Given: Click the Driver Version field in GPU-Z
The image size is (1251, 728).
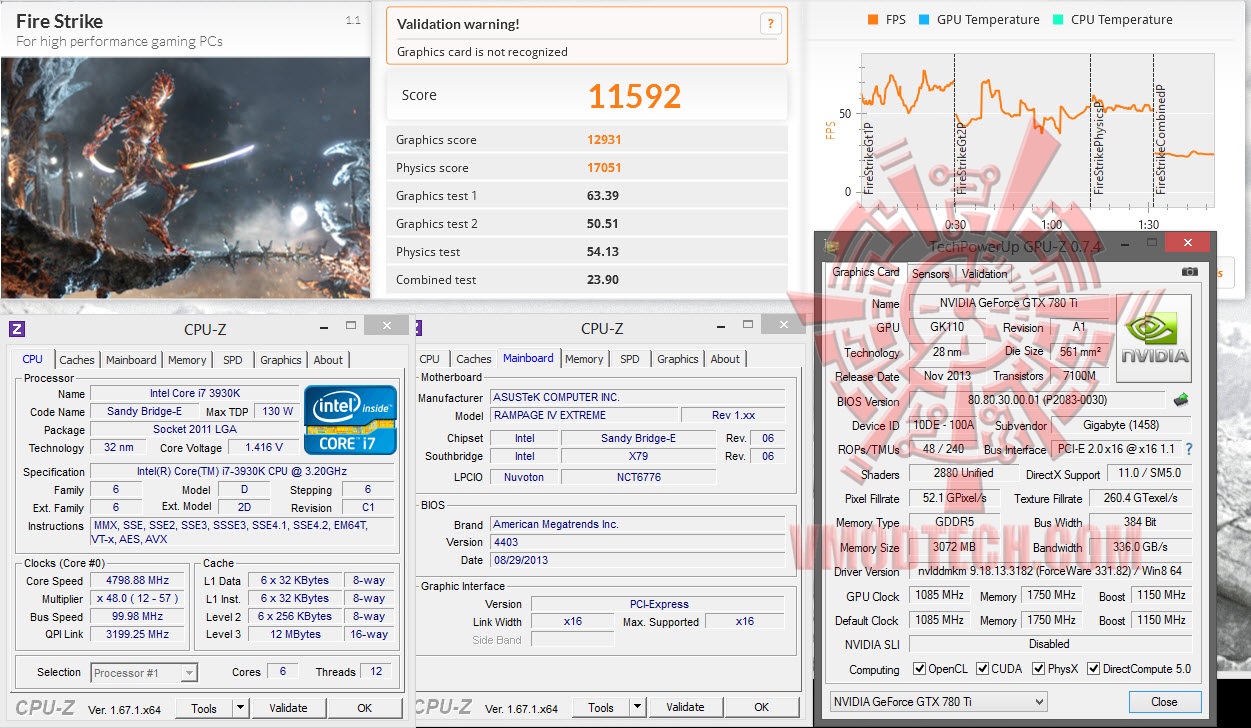Looking at the screenshot, I should (x=1049, y=572).
